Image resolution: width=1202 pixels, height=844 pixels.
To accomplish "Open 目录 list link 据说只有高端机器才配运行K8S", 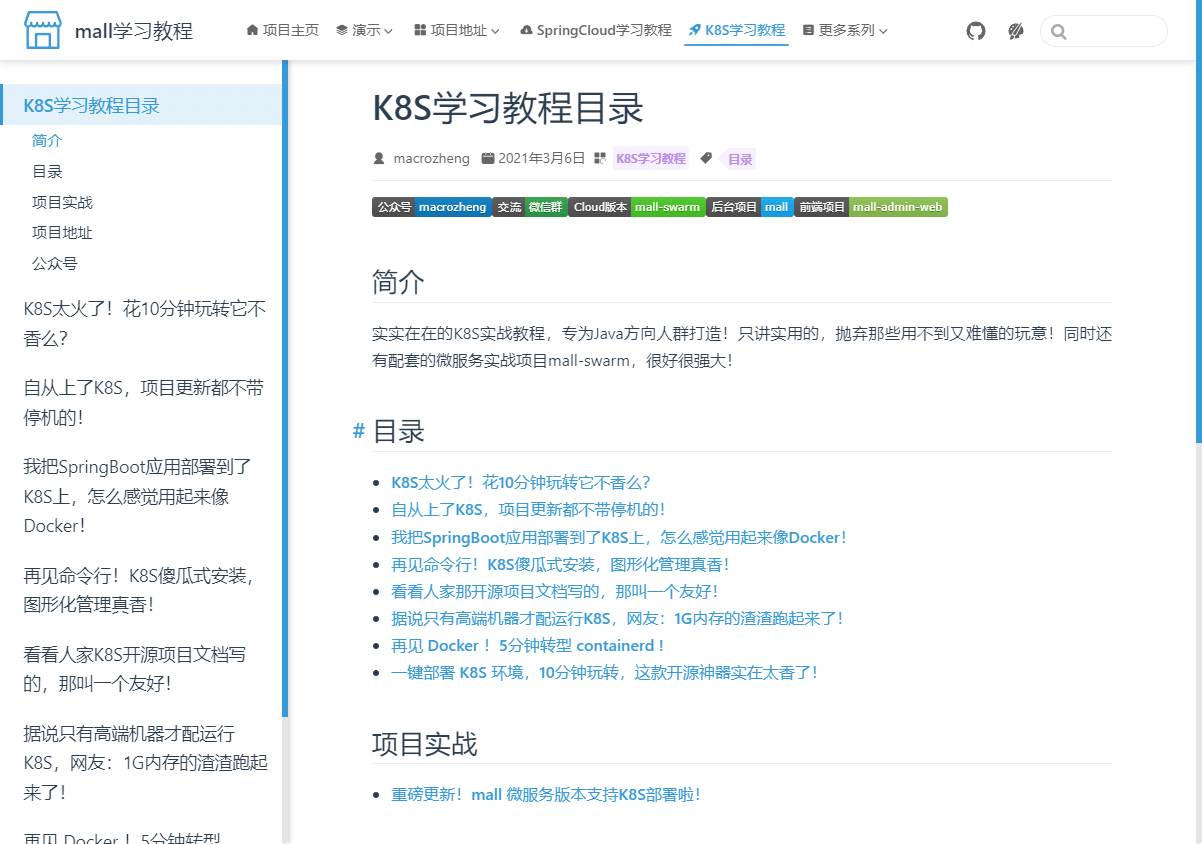I will [x=617, y=618].
